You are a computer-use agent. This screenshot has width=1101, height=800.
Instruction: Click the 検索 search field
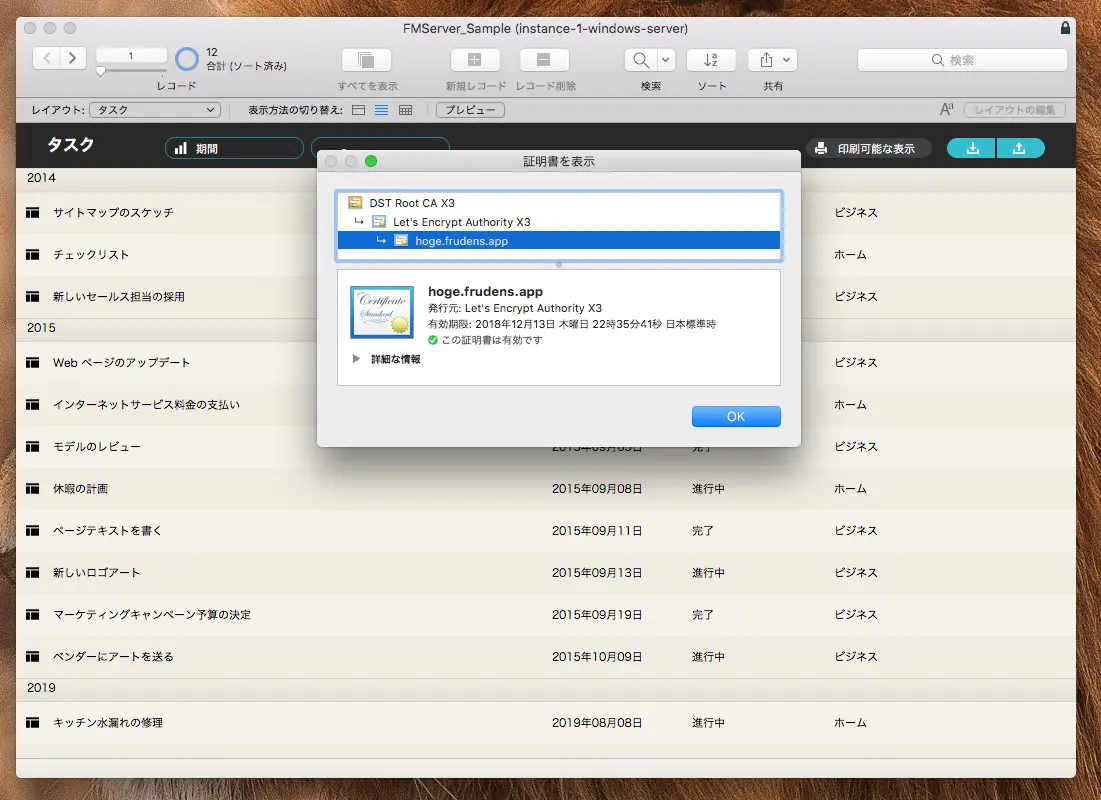pos(962,60)
